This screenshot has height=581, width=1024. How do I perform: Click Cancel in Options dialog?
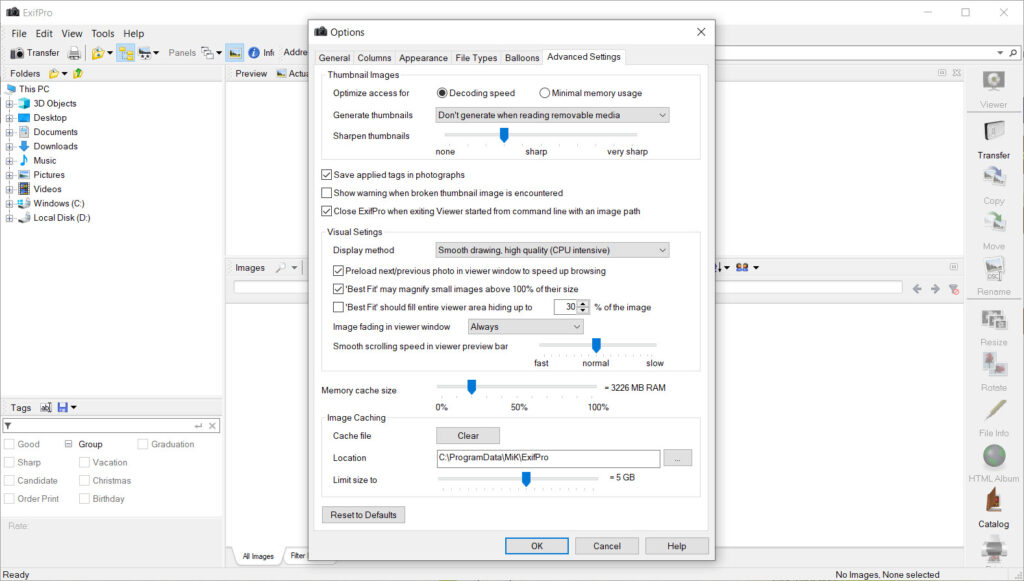[607, 546]
